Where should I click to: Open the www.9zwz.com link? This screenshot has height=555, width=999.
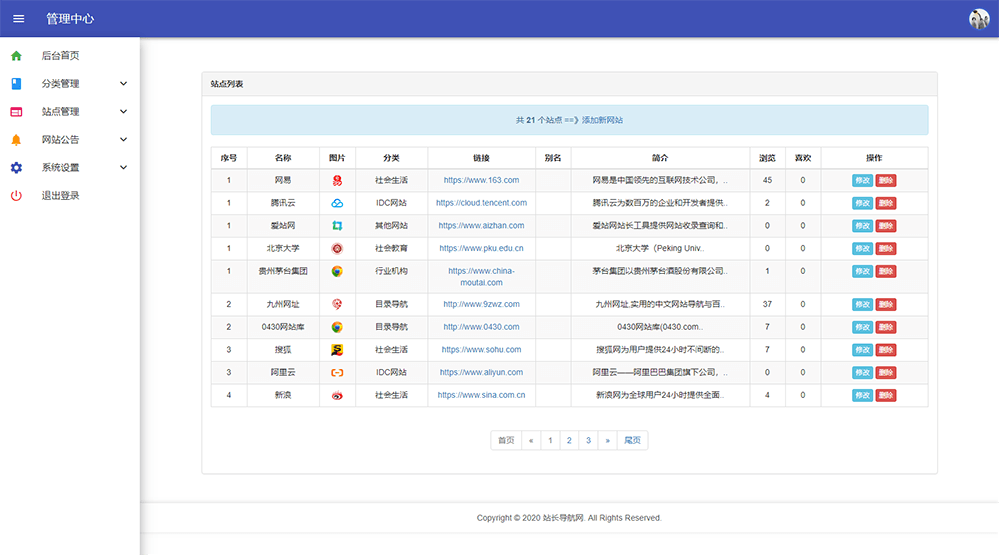coord(481,304)
